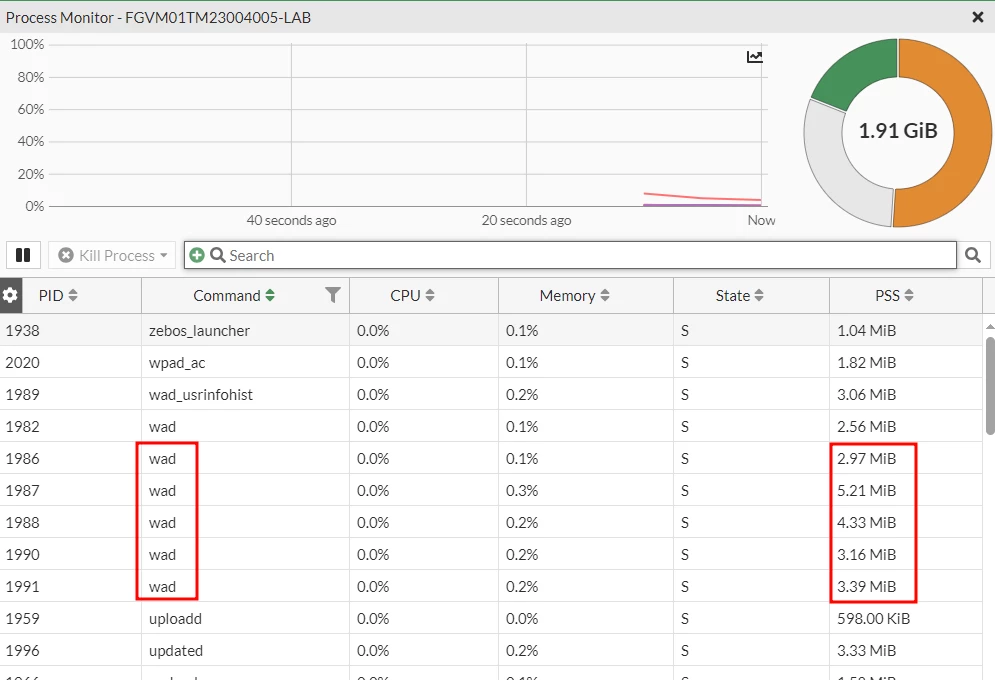995x680 pixels.
Task: Click the PID 1959 cell
Action: pos(22,618)
